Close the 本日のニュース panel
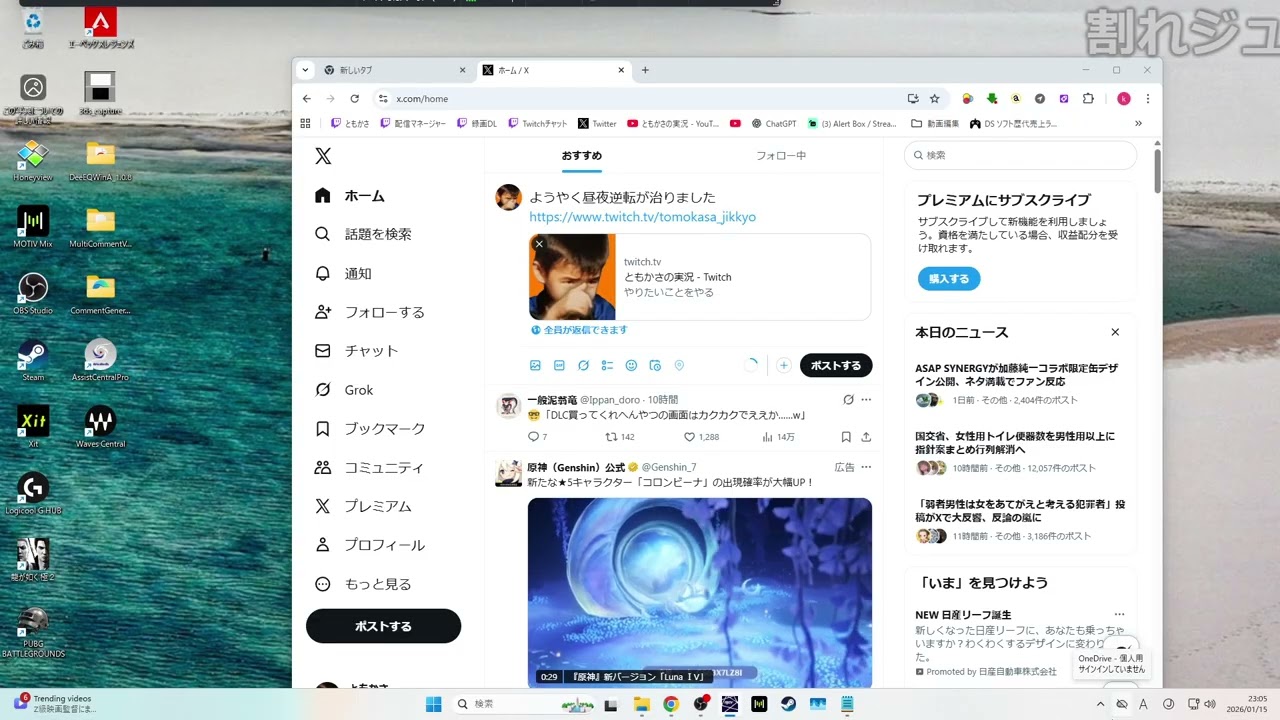The width and height of the screenshot is (1280, 720). [1115, 332]
